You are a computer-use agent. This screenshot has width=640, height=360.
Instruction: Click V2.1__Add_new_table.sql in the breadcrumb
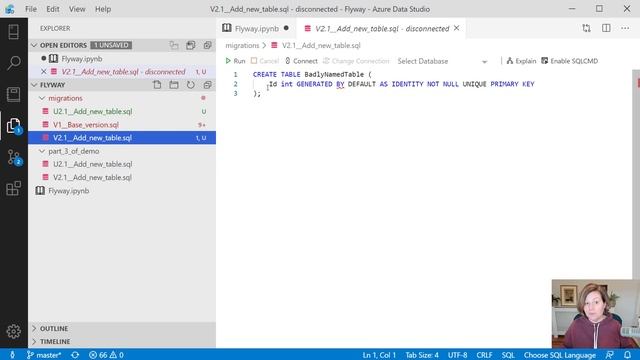(321, 45)
